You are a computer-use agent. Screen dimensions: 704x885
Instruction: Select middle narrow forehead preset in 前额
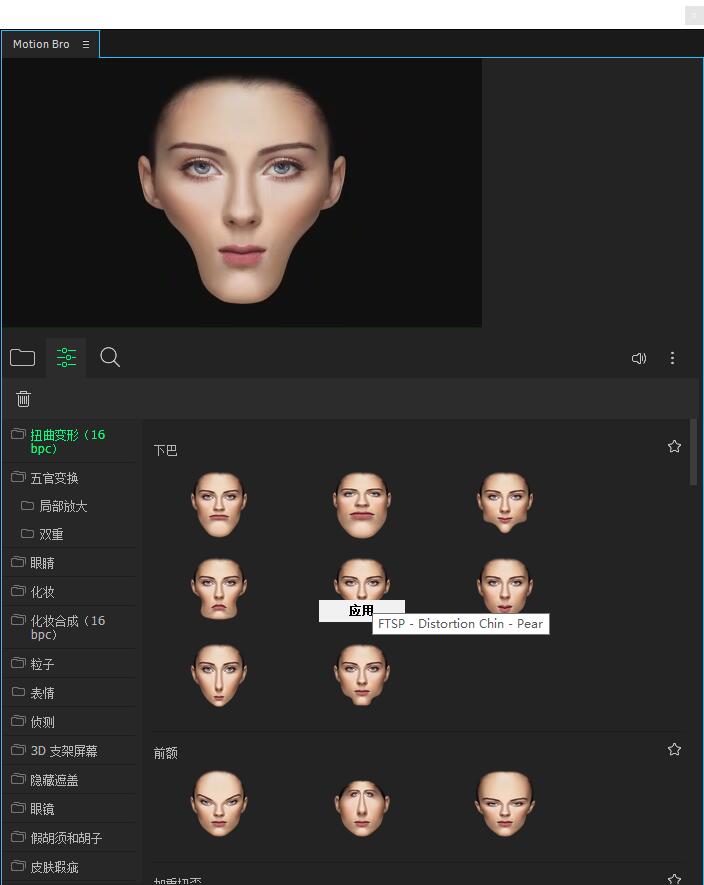pos(362,808)
